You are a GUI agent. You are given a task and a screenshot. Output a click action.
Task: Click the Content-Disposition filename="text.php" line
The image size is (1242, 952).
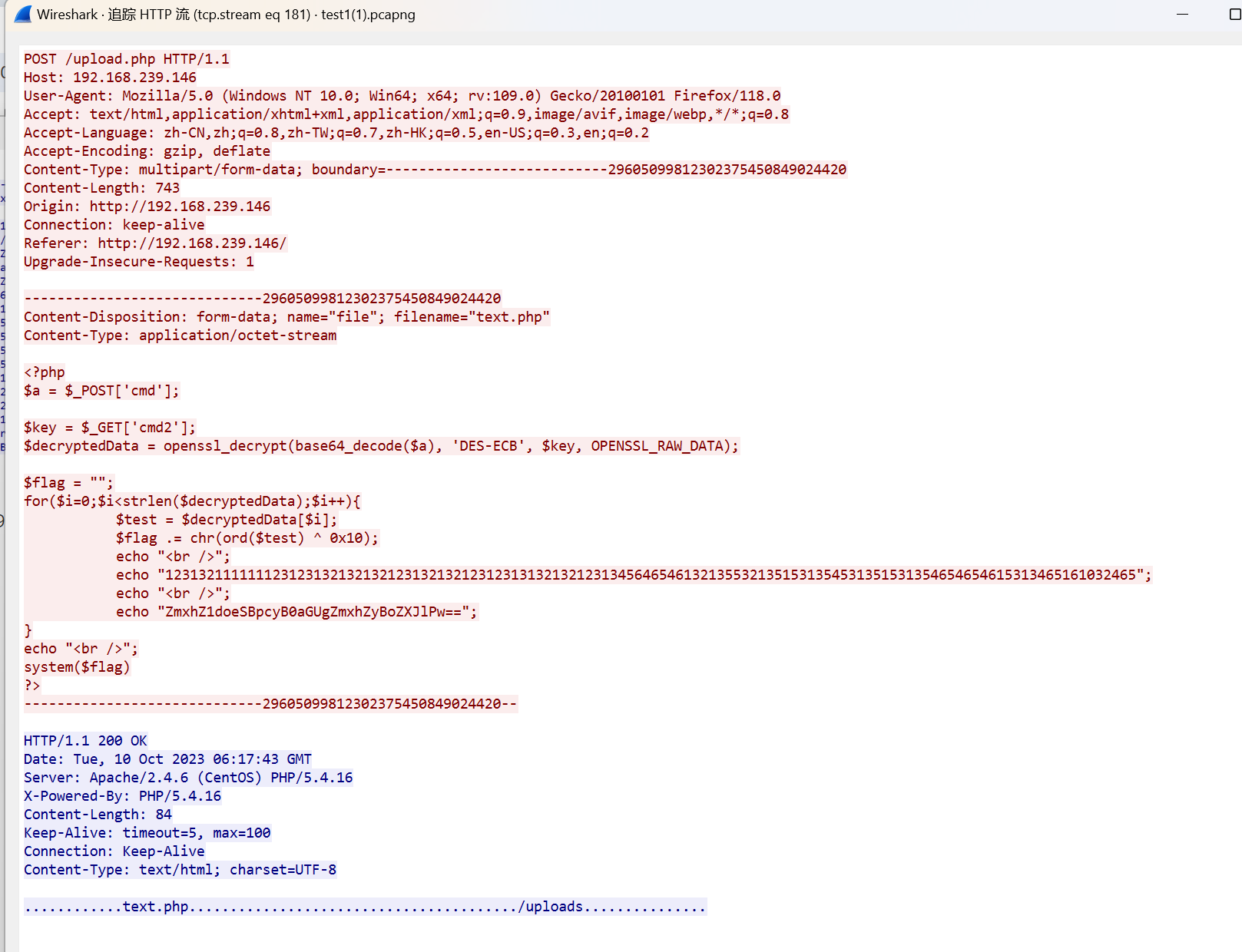(x=287, y=317)
